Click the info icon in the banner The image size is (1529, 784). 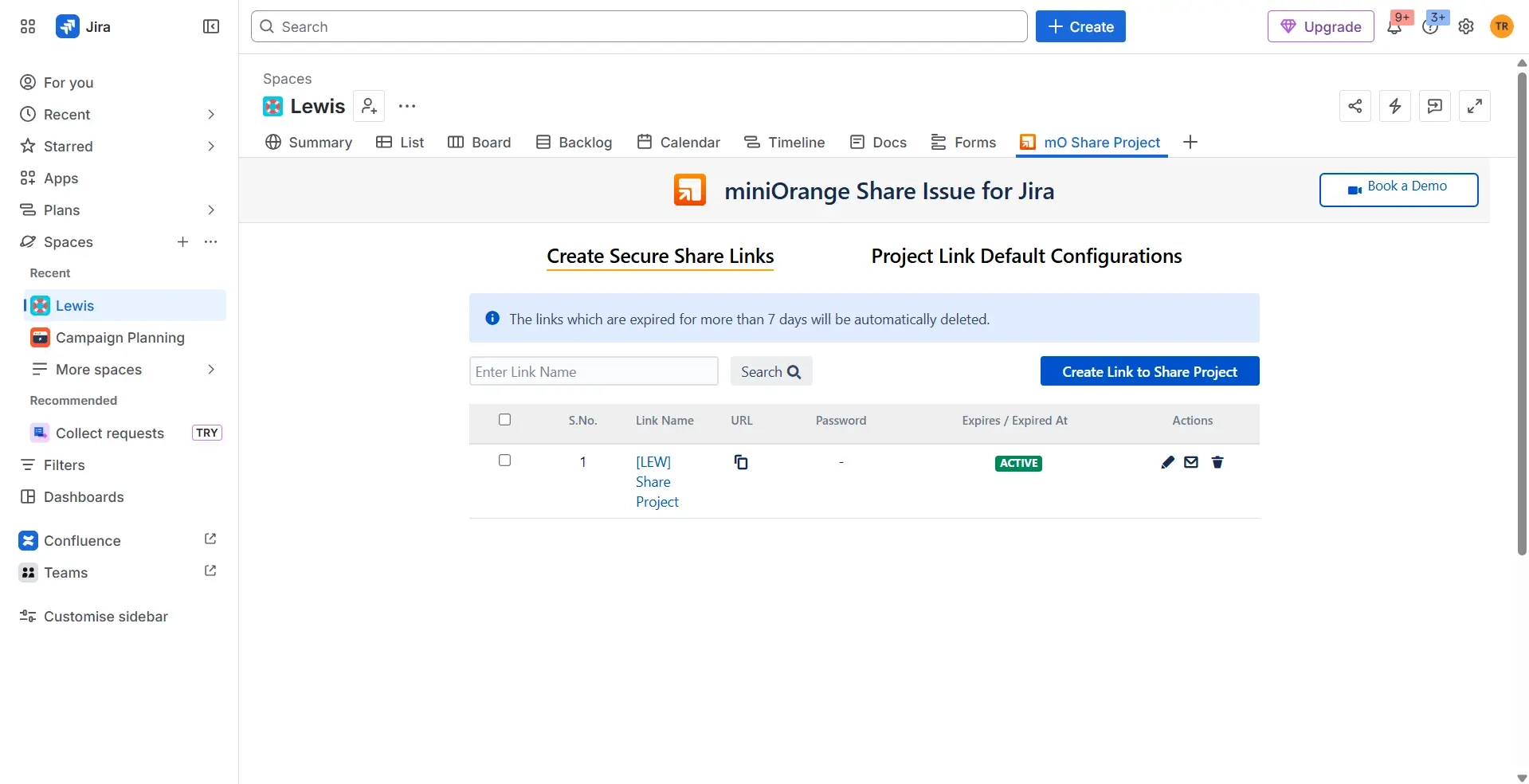492,318
